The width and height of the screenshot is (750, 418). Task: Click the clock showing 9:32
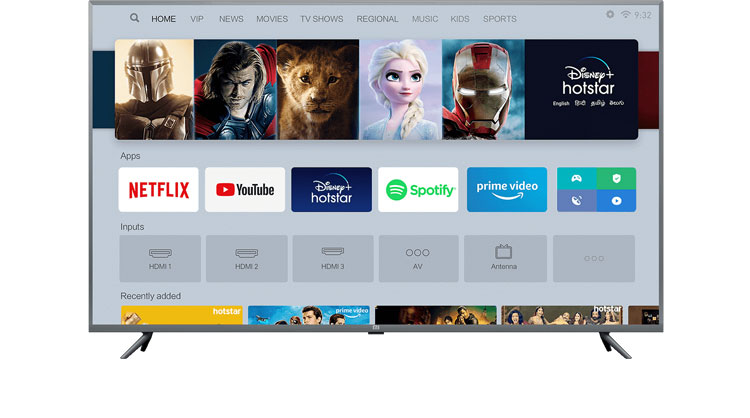tap(643, 15)
